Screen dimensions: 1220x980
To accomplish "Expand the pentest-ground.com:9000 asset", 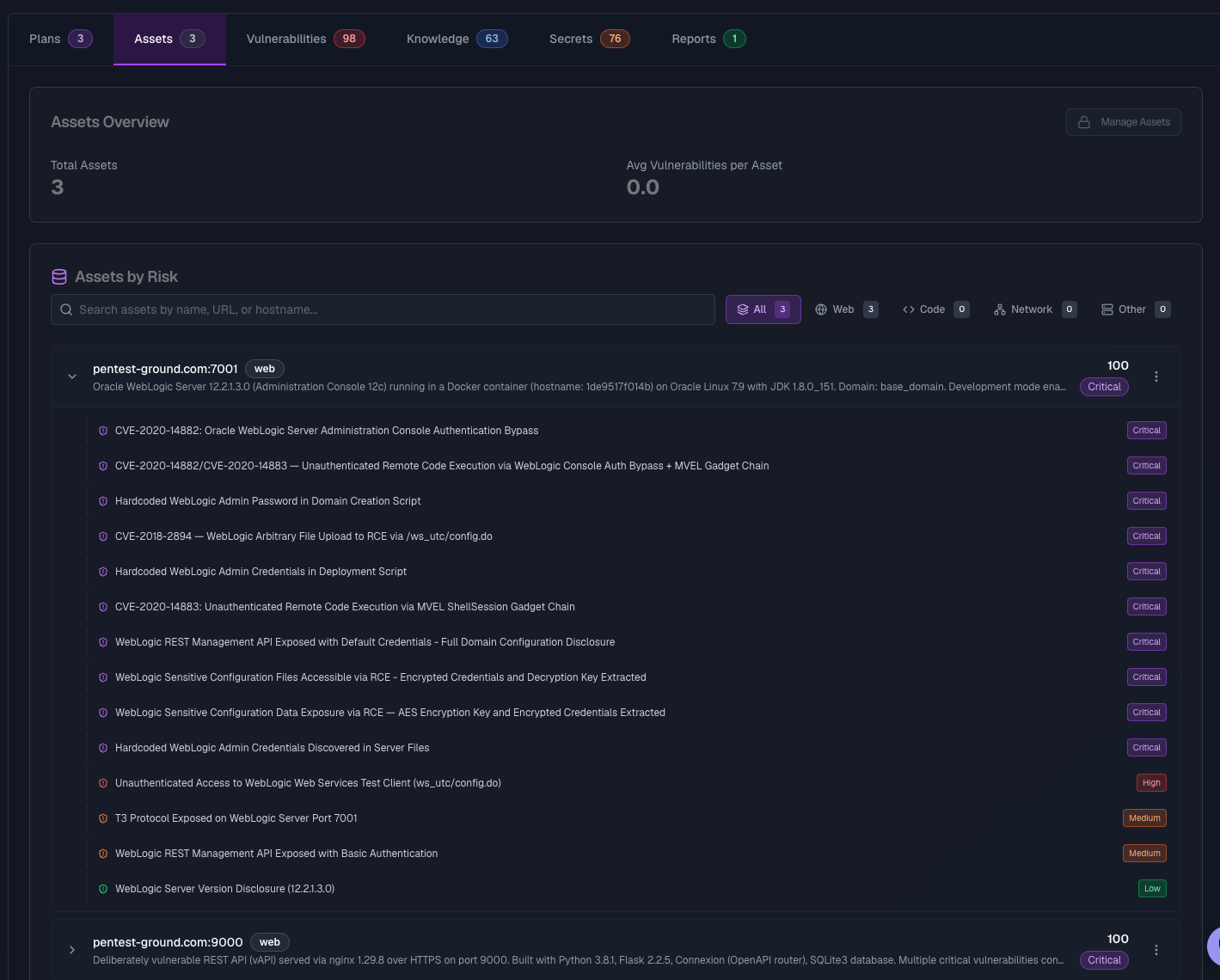I will tap(72, 950).
